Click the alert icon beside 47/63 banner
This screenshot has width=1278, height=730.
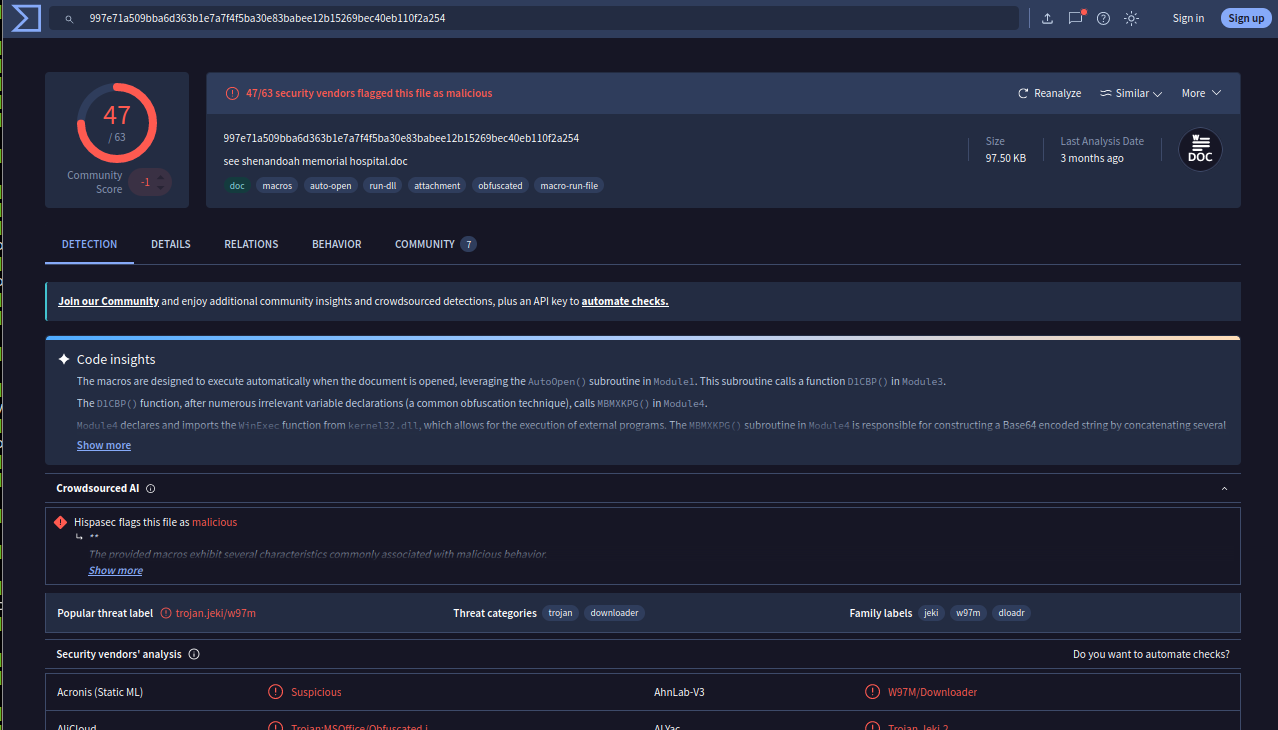[x=232, y=93]
